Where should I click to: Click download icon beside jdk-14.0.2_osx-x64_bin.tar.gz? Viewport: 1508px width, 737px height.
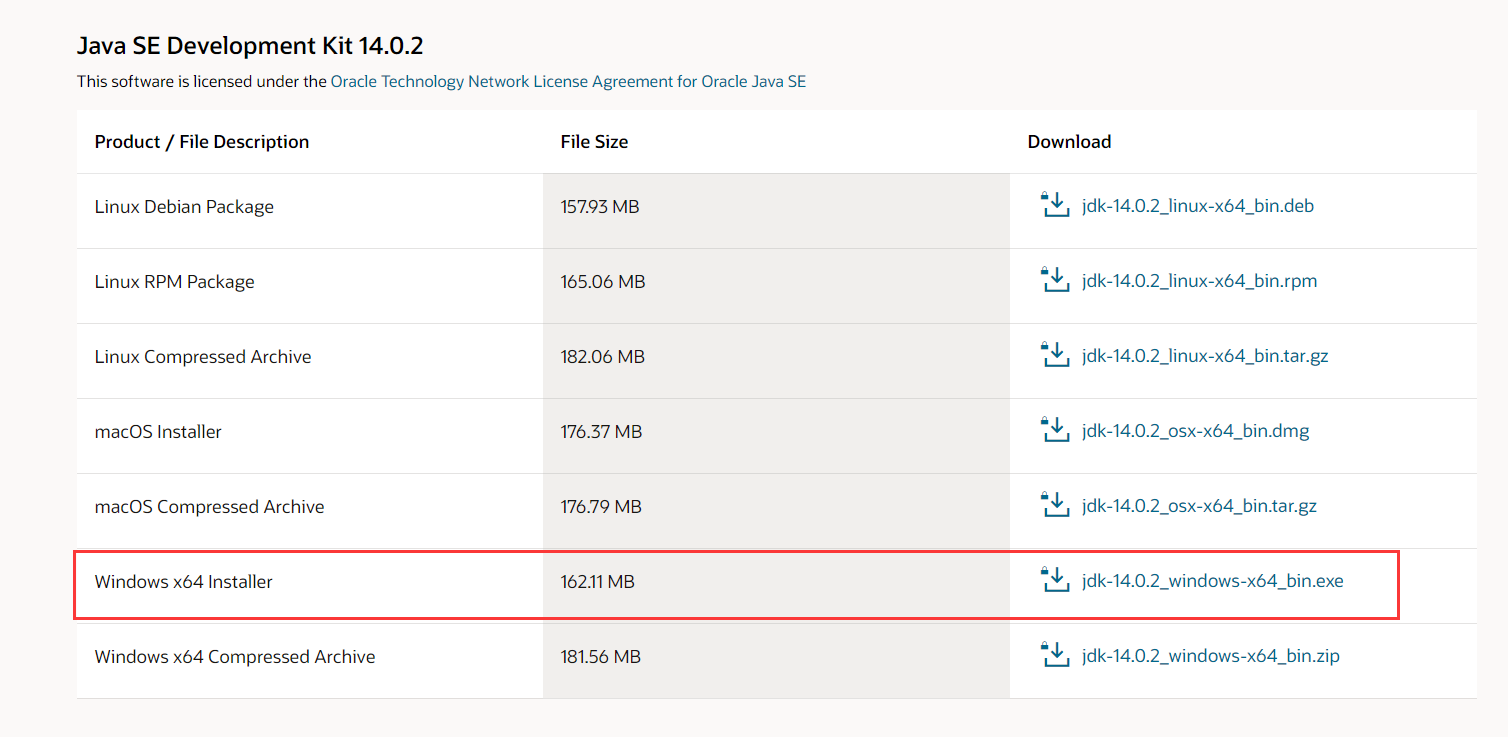1055,505
